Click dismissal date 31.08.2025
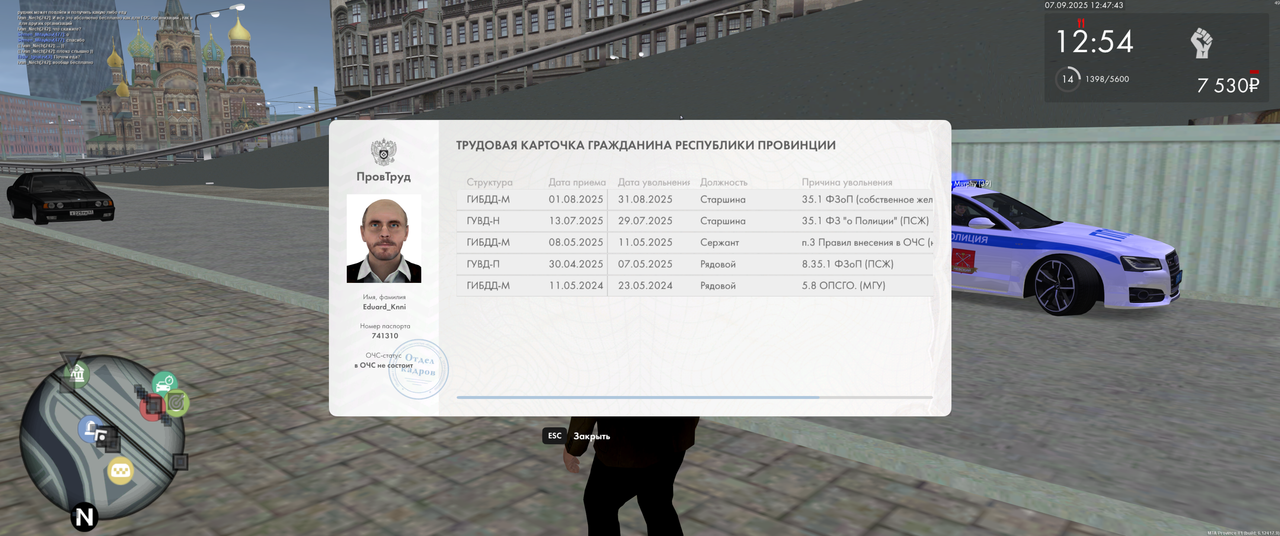 (645, 199)
